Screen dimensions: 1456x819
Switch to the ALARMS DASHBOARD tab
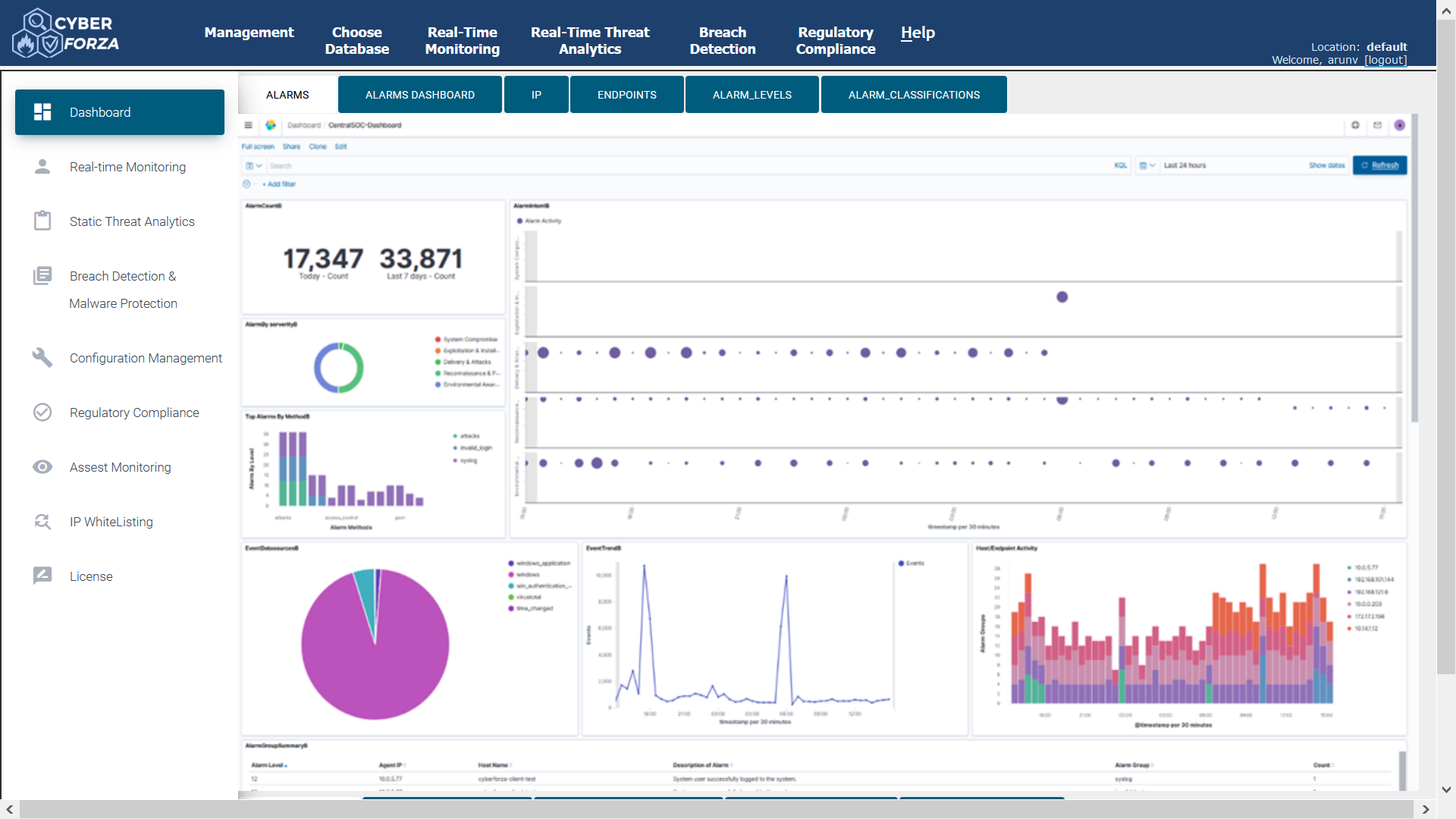point(419,95)
